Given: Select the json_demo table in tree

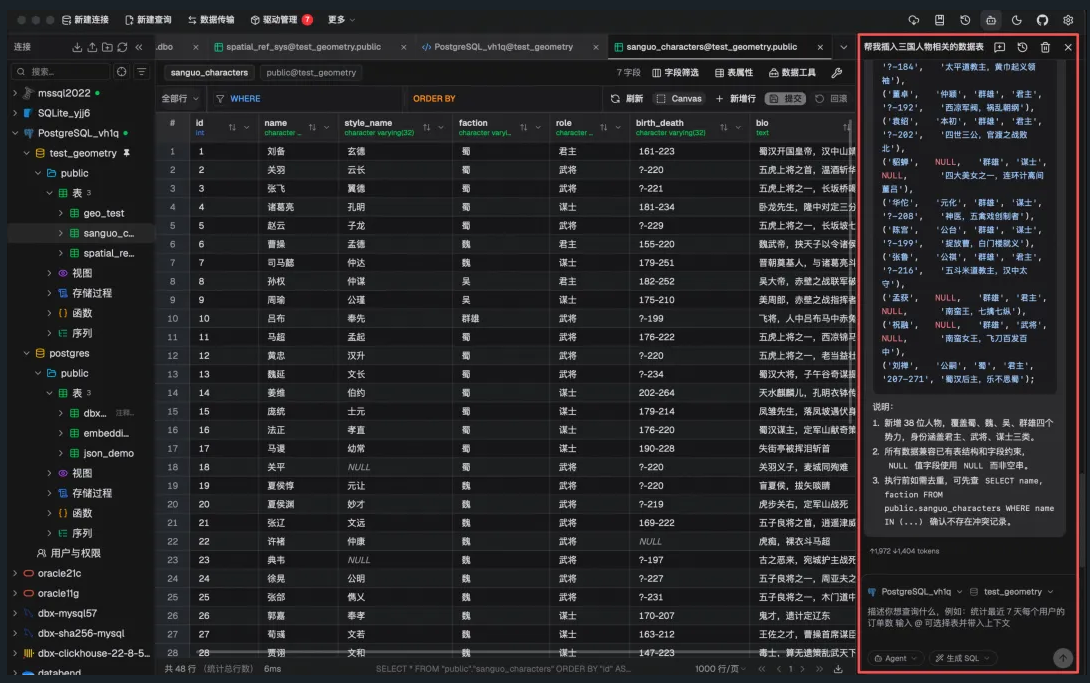Looking at the screenshot, I should click(x=108, y=453).
